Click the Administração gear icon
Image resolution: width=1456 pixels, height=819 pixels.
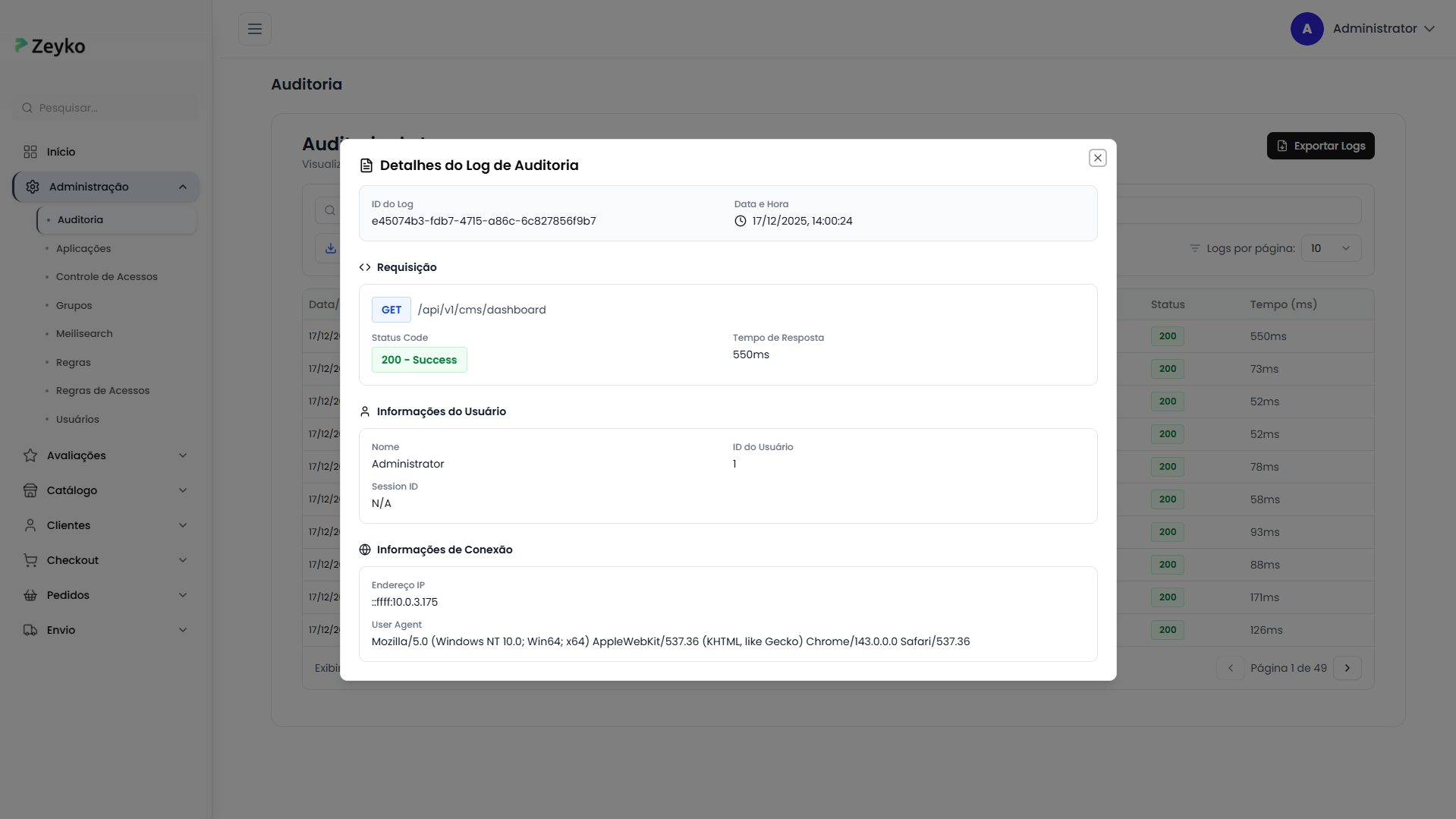32,187
